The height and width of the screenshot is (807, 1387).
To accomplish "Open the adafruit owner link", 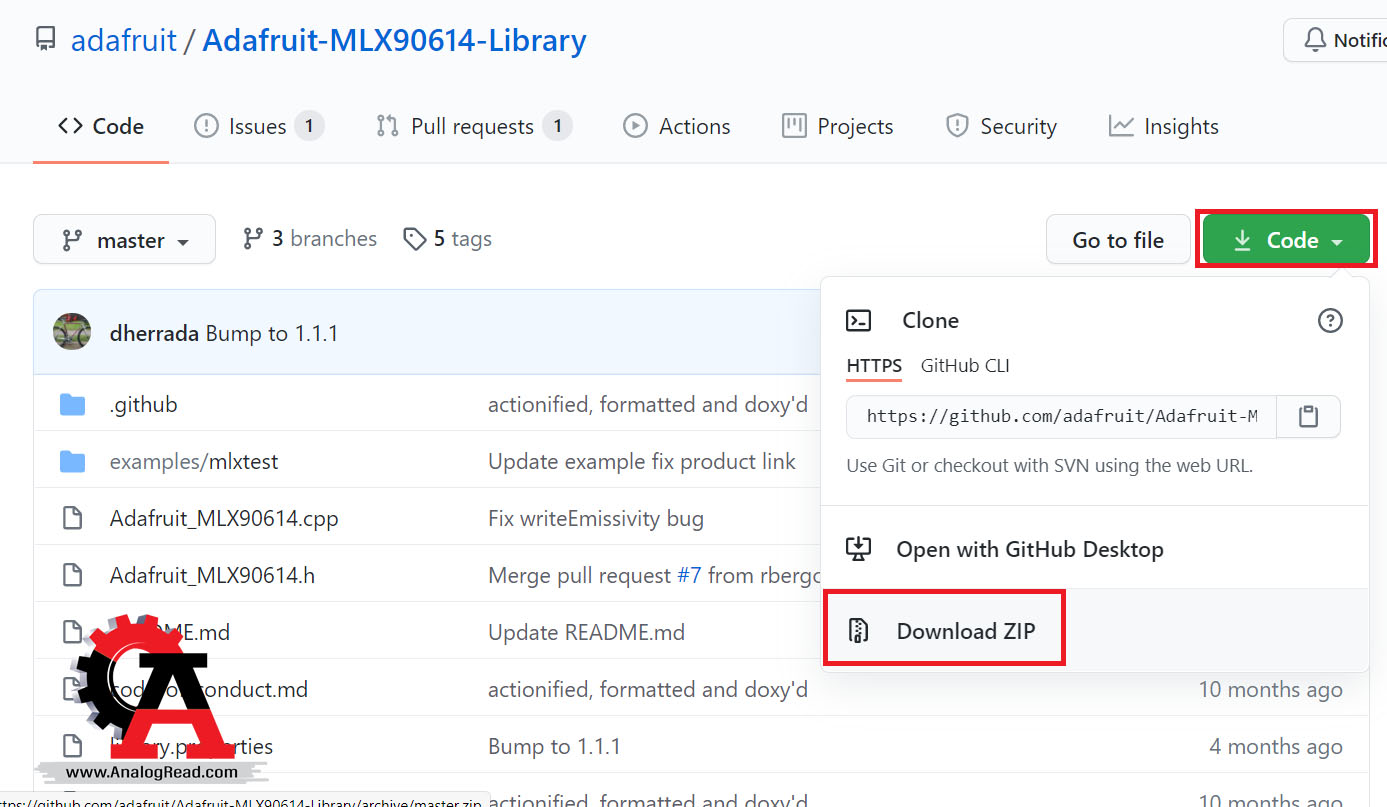I will (x=124, y=41).
